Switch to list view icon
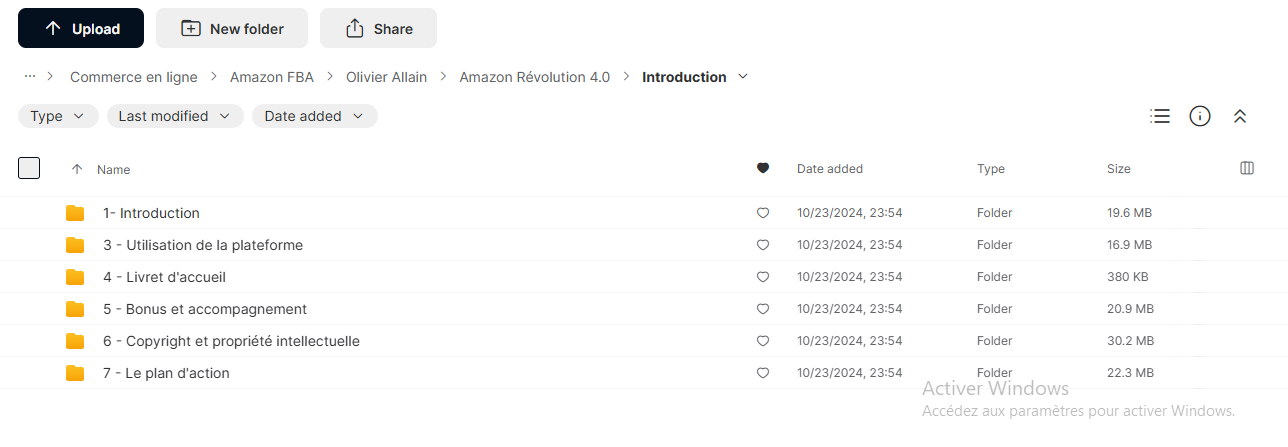Image resolution: width=1288 pixels, height=447 pixels. tap(1160, 116)
